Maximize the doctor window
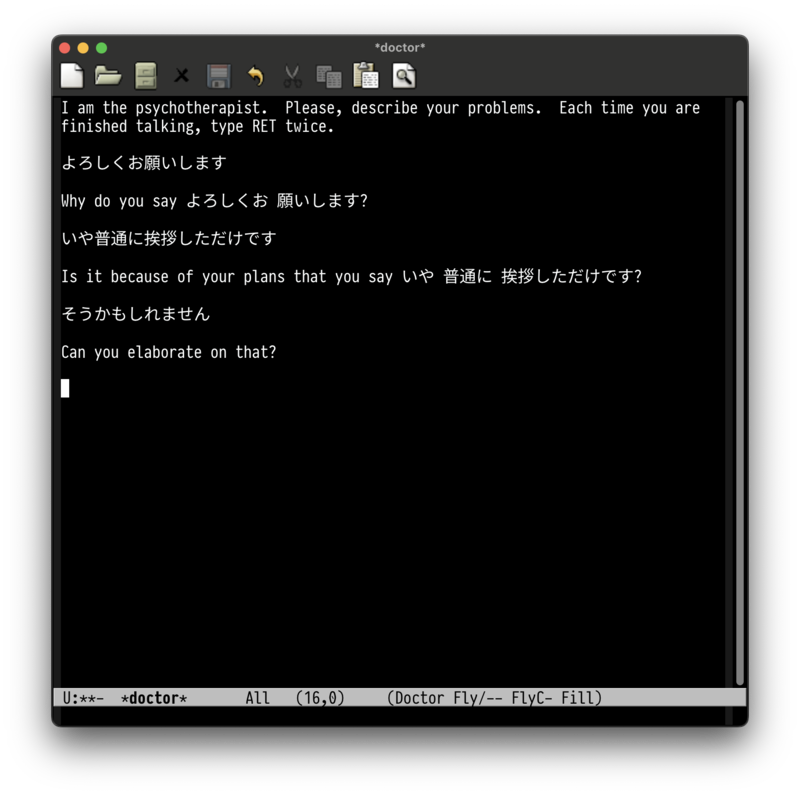 pos(102,48)
